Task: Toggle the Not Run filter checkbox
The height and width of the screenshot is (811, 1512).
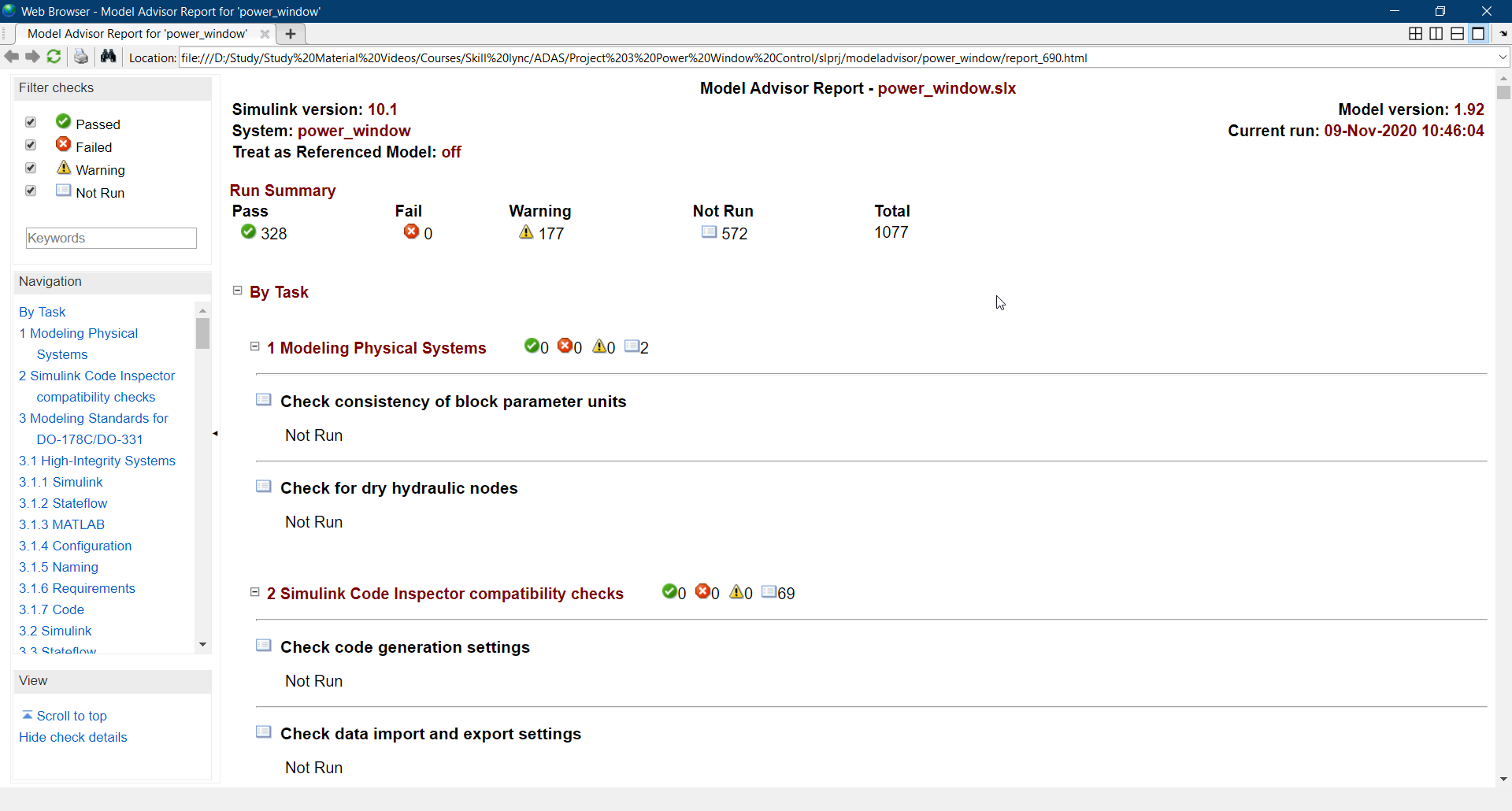Action: tap(31, 191)
